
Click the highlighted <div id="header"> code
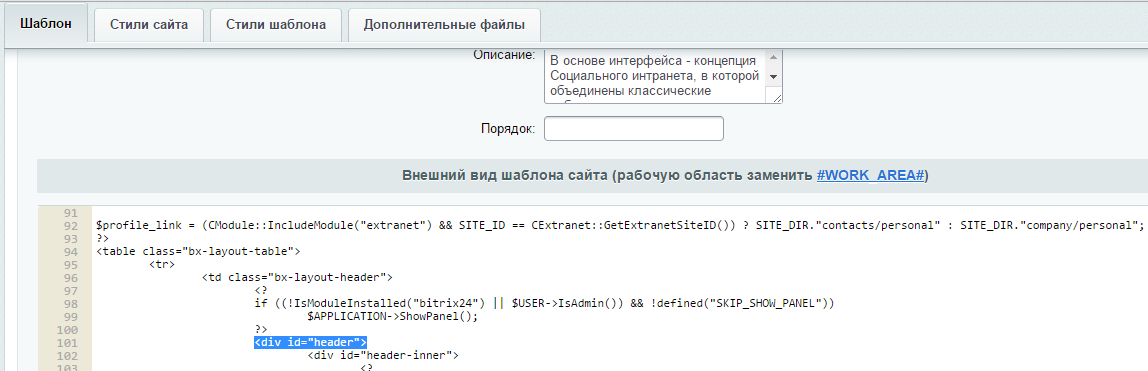point(310,342)
